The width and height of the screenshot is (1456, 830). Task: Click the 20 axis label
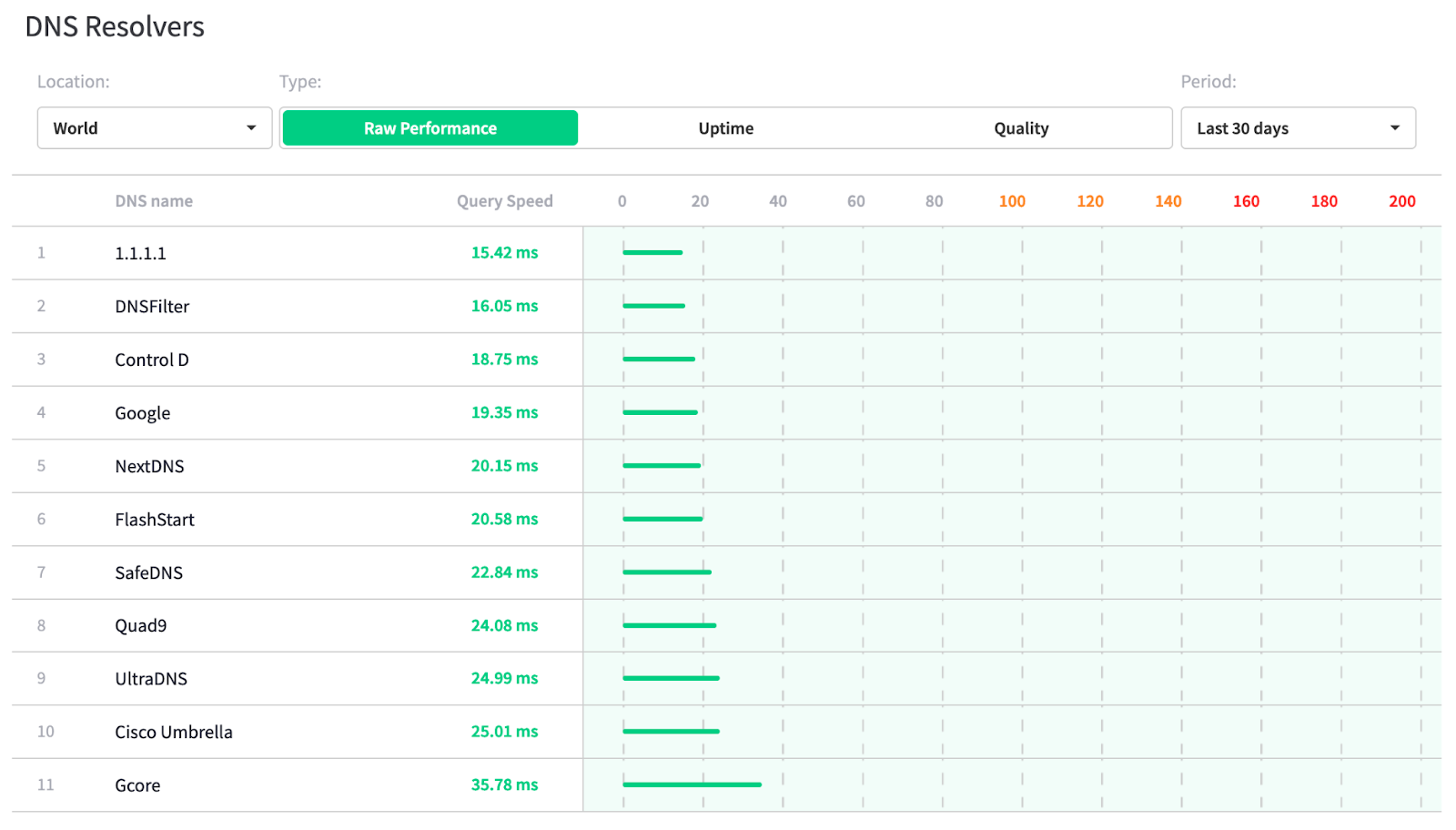tap(700, 201)
